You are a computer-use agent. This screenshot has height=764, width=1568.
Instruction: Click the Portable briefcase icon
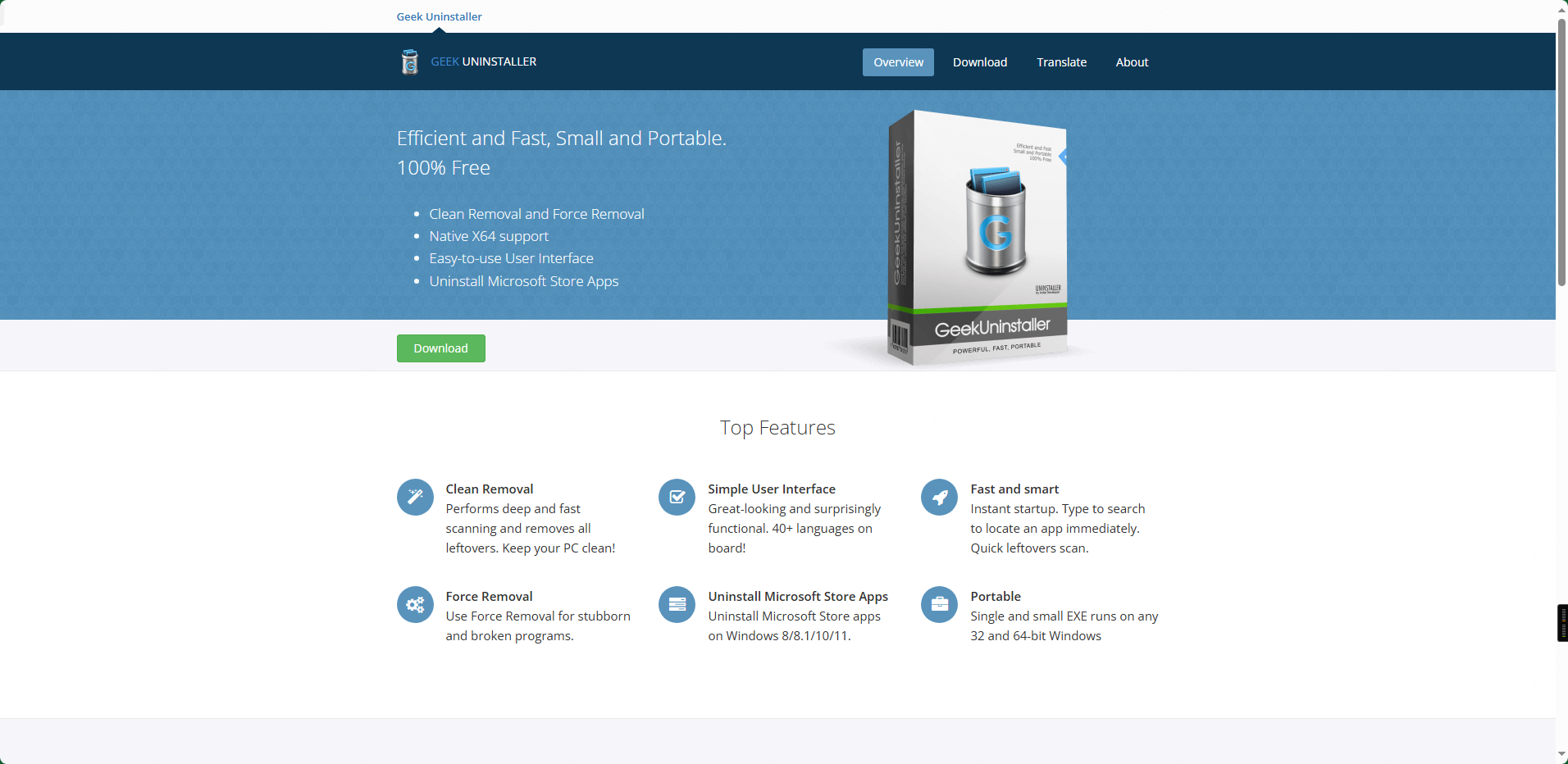939,604
